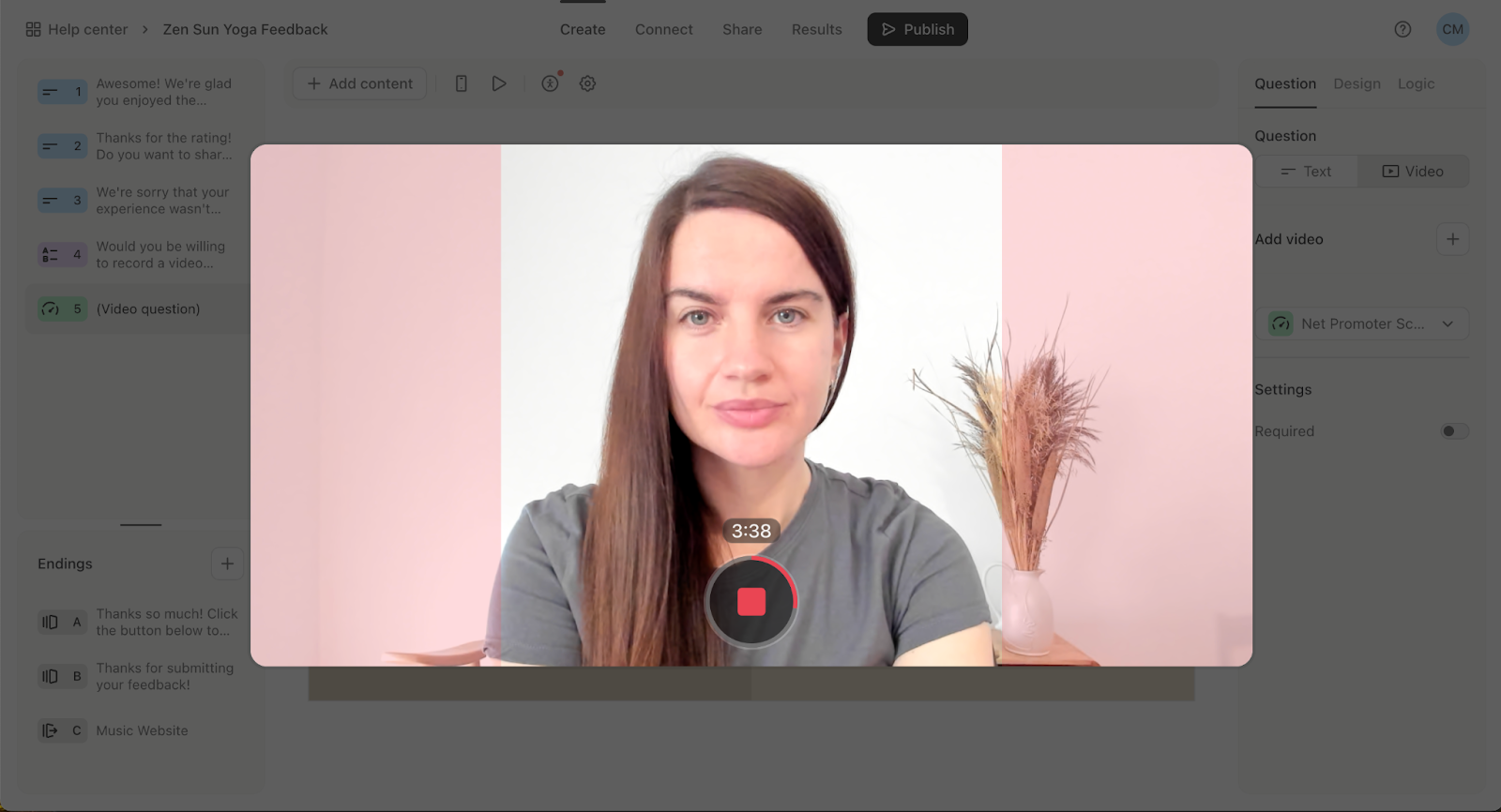The image size is (1501, 812).
Task: Open form settings gear icon
Action: [587, 83]
